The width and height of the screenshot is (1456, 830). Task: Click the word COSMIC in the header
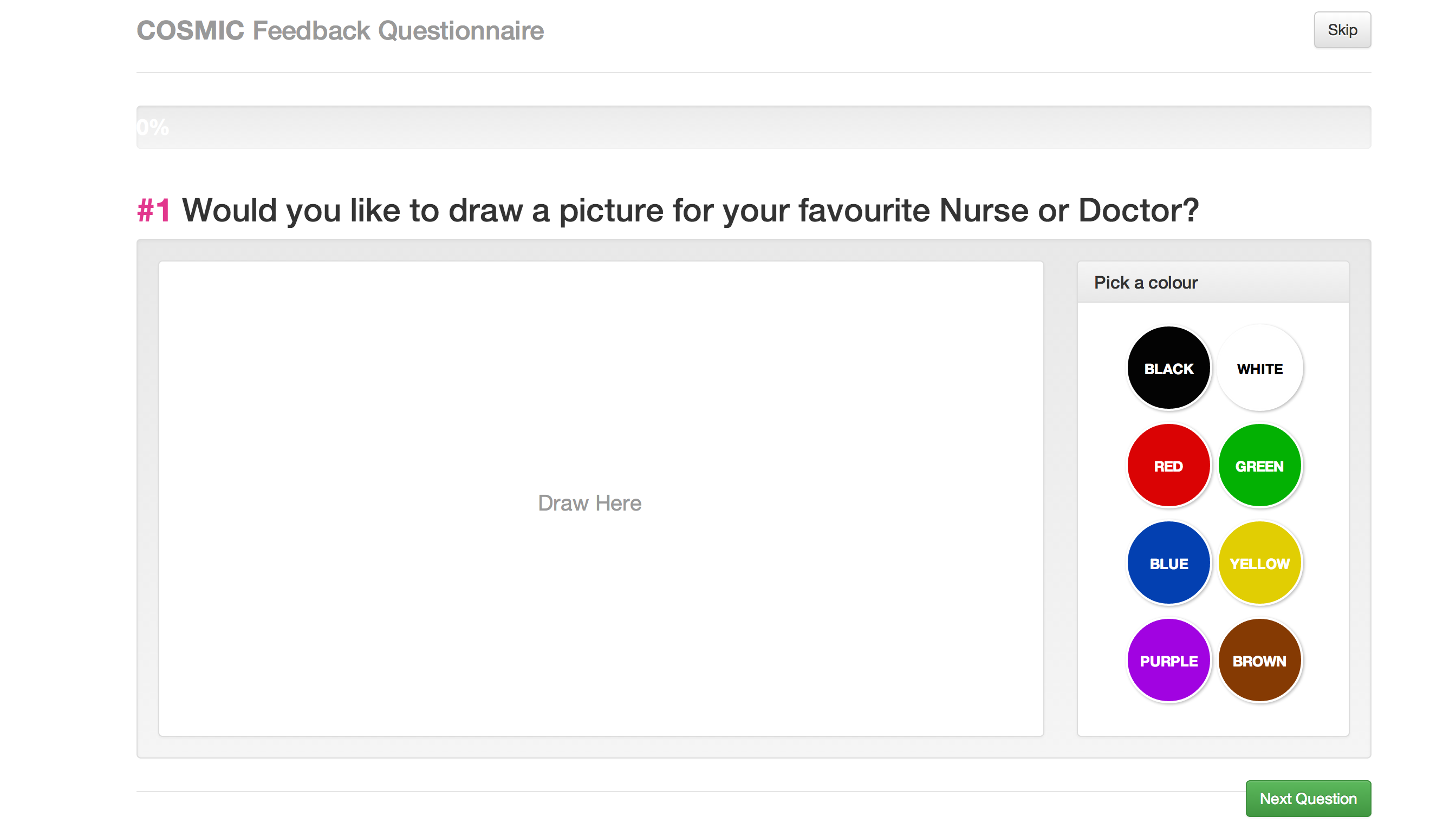[x=191, y=30]
